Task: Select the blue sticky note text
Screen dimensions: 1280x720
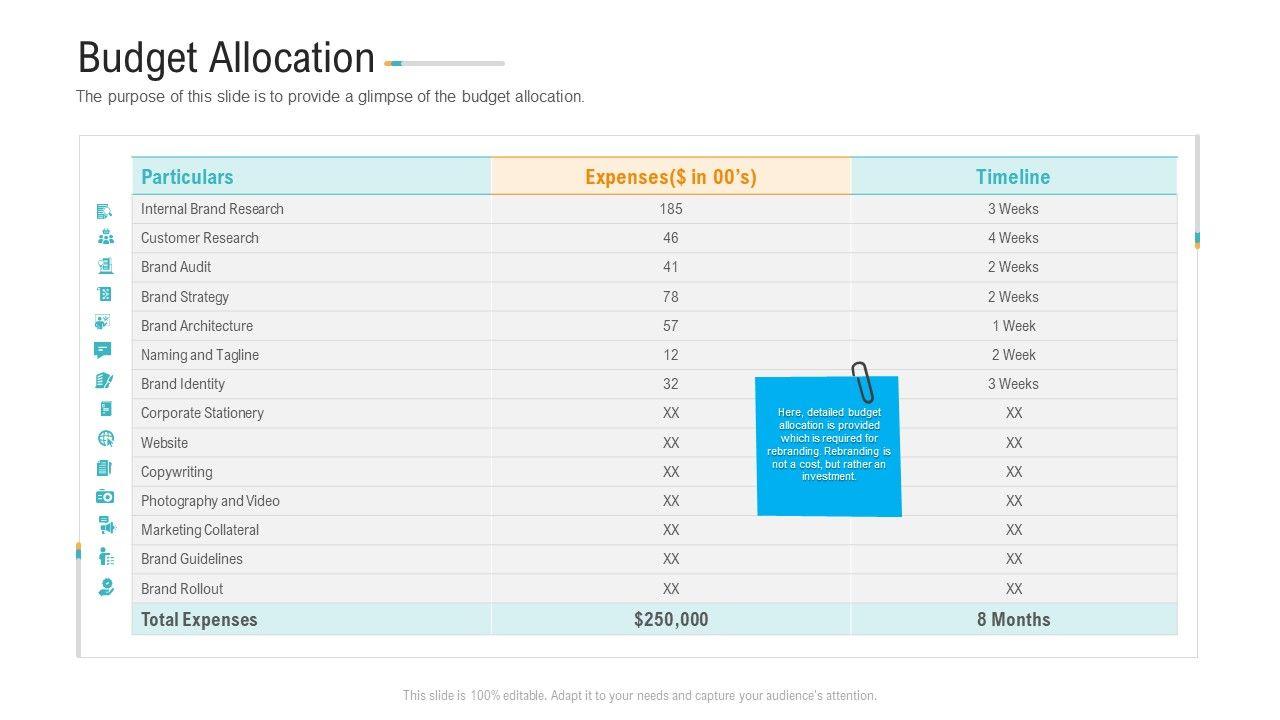Action: click(829, 445)
